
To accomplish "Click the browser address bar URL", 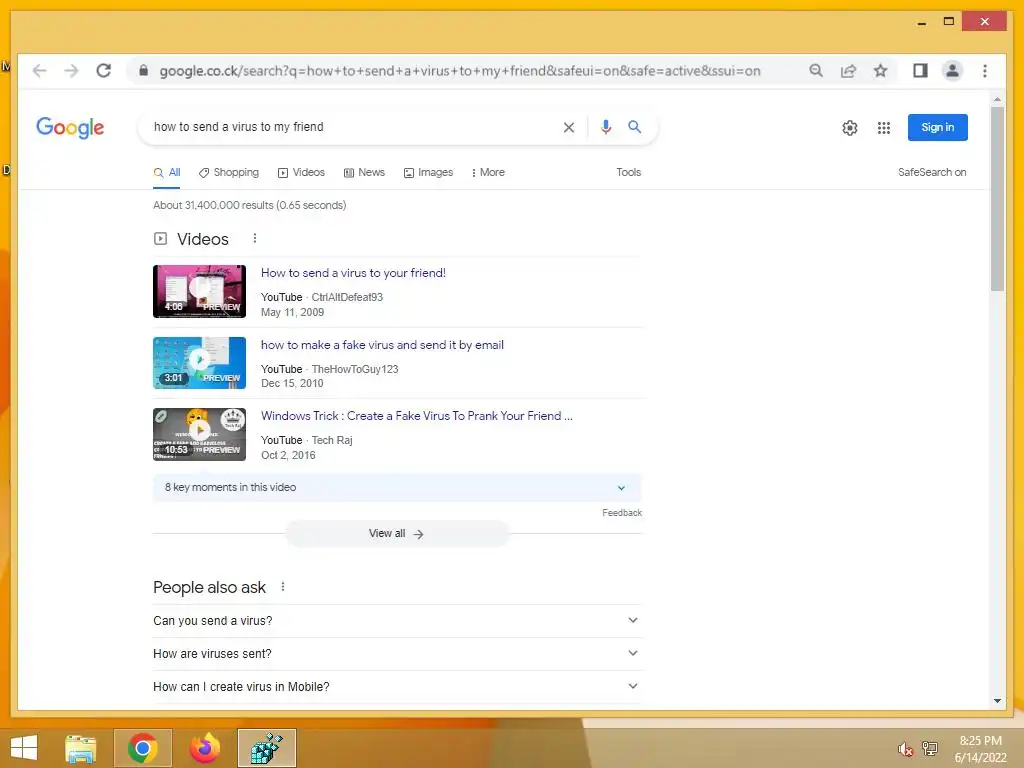I will coord(460,71).
